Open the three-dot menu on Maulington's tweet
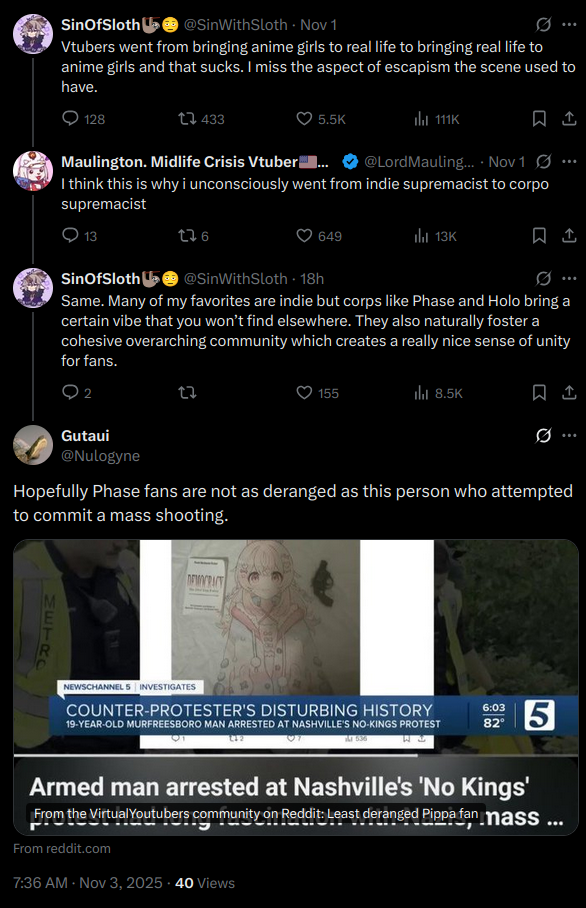Image resolution: width=586 pixels, height=908 pixels. click(x=569, y=161)
